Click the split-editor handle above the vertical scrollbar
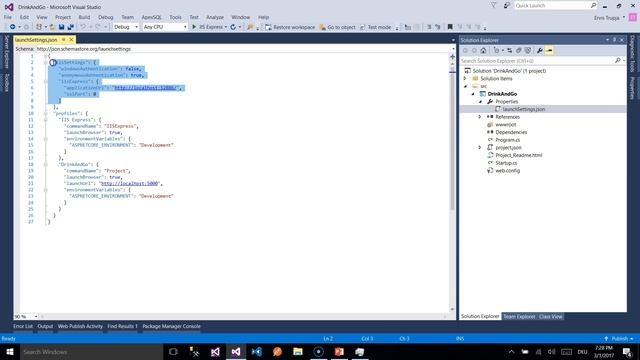 click(x=452, y=57)
